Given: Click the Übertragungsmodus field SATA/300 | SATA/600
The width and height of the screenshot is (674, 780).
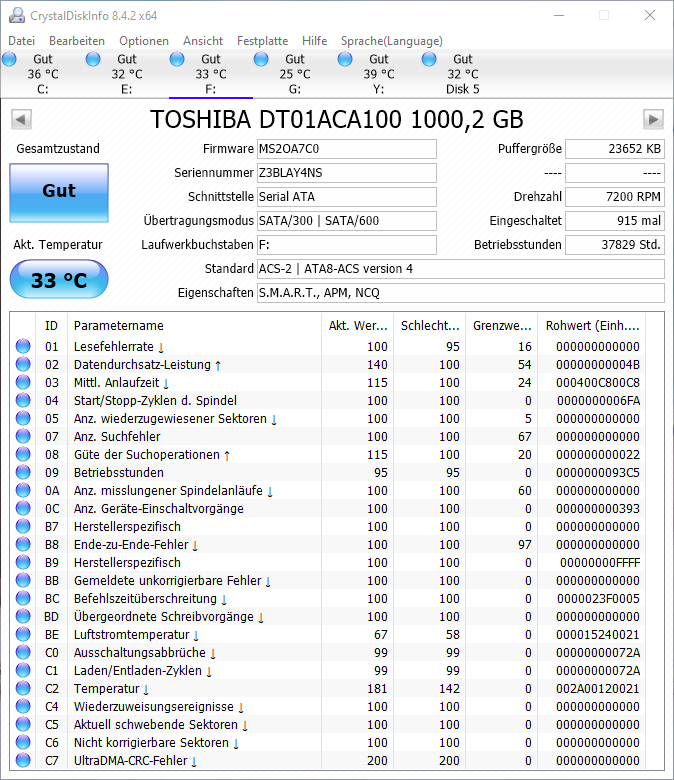Looking at the screenshot, I should [x=347, y=220].
